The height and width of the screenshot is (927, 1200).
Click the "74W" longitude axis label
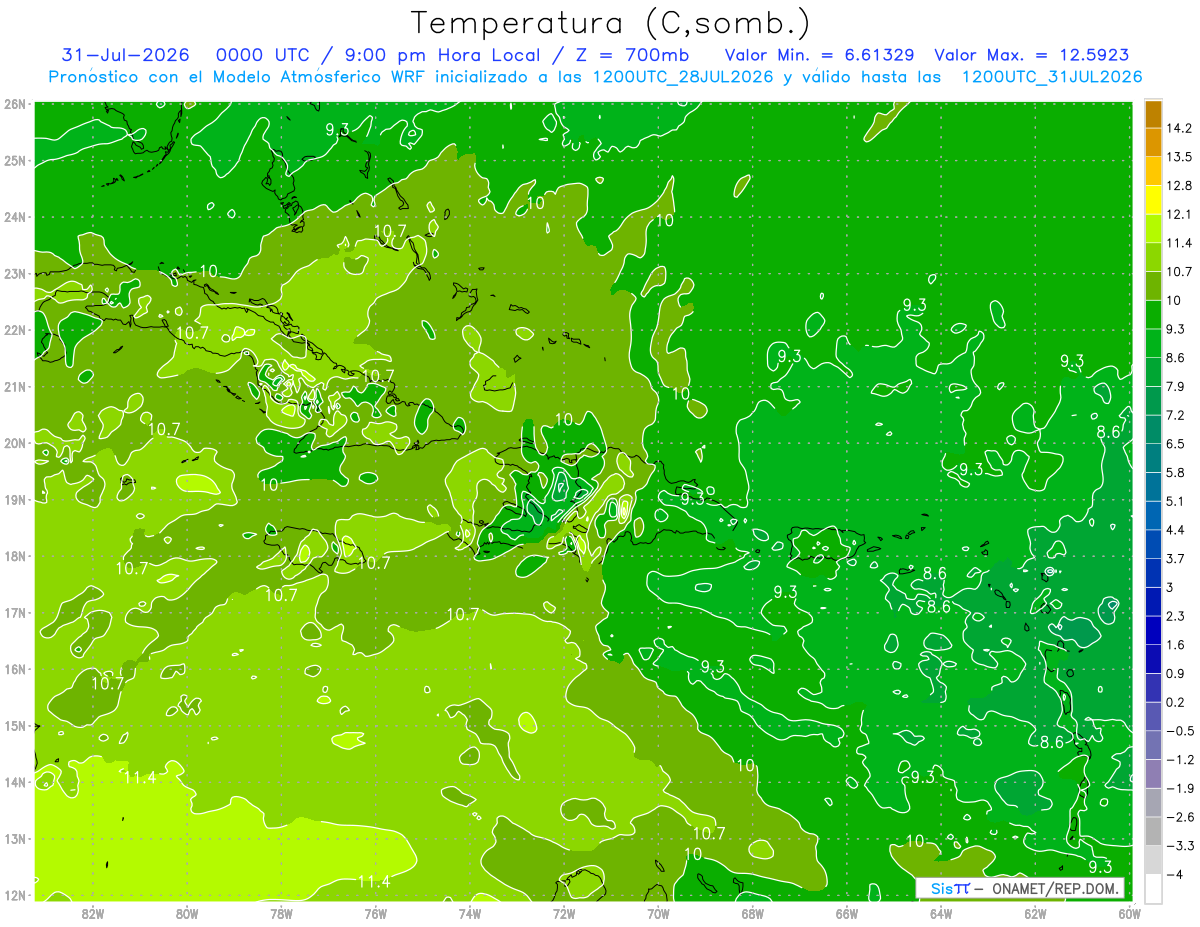point(470,913)
